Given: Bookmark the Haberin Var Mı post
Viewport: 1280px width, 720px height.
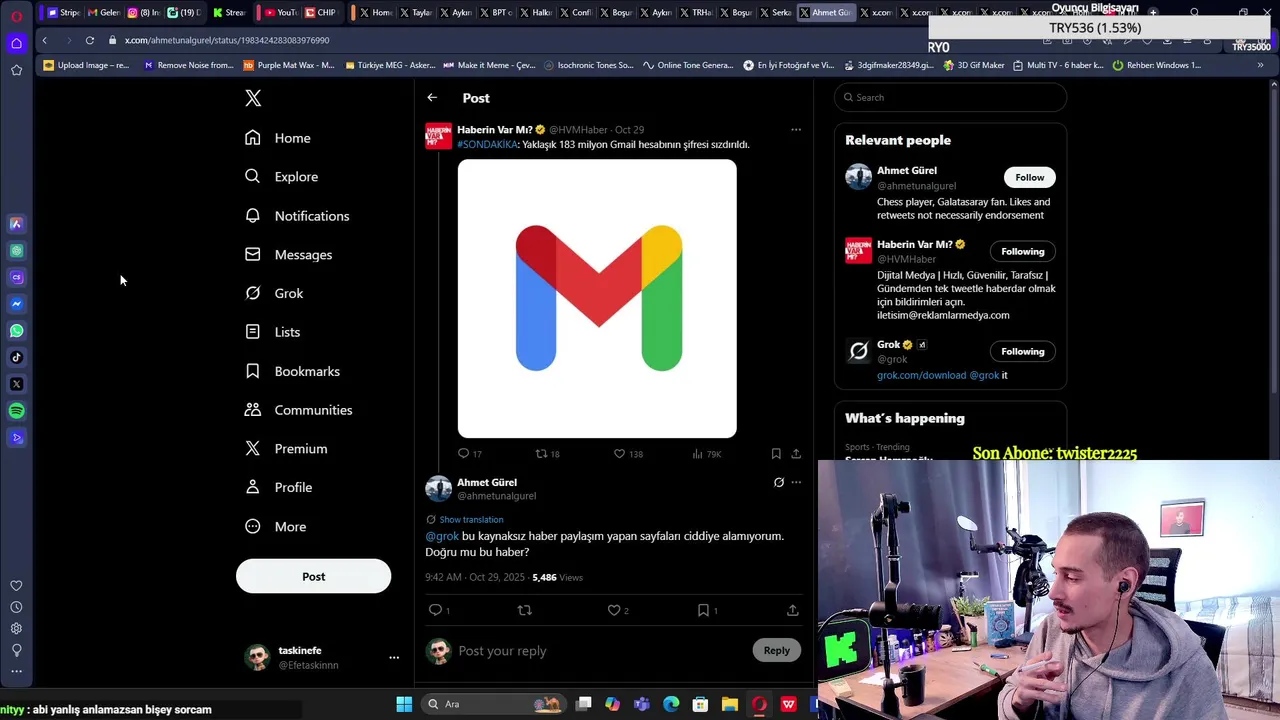Looking at the screenshot, I should coord(776,454).
